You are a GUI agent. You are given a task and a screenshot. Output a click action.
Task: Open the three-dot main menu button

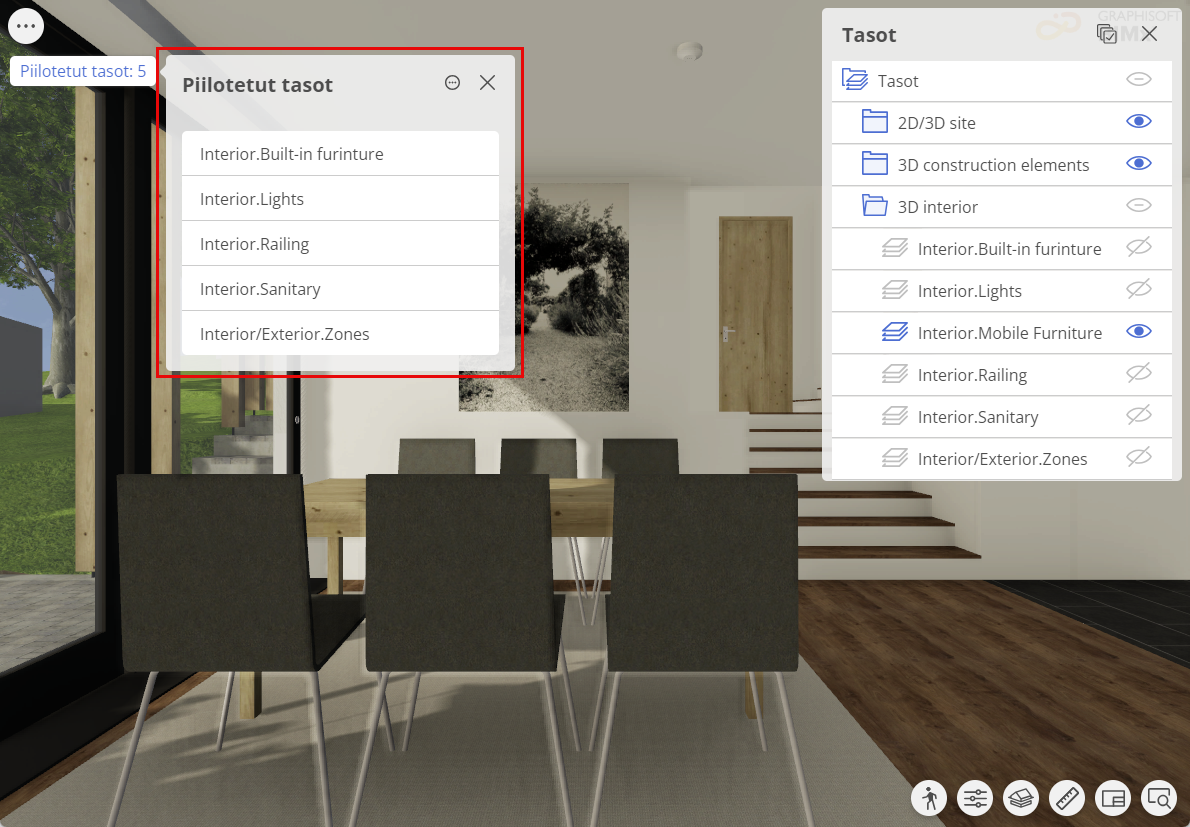tap(26, 26)
